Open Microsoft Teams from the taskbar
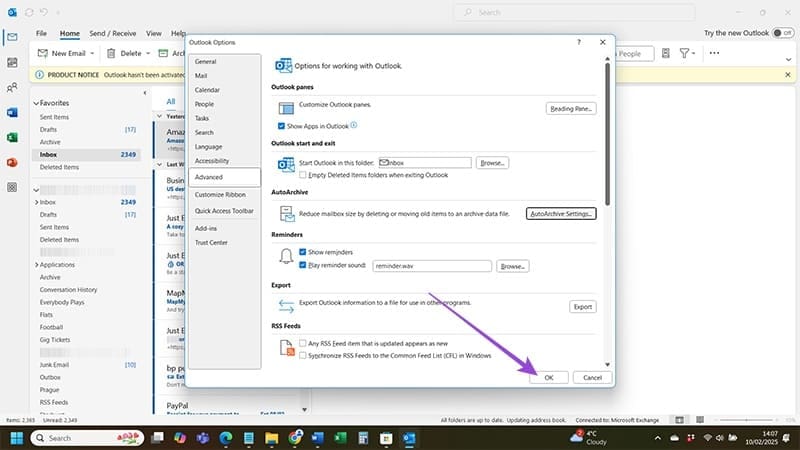Screen dimensions: 800x450 click(x=203, y=438)
